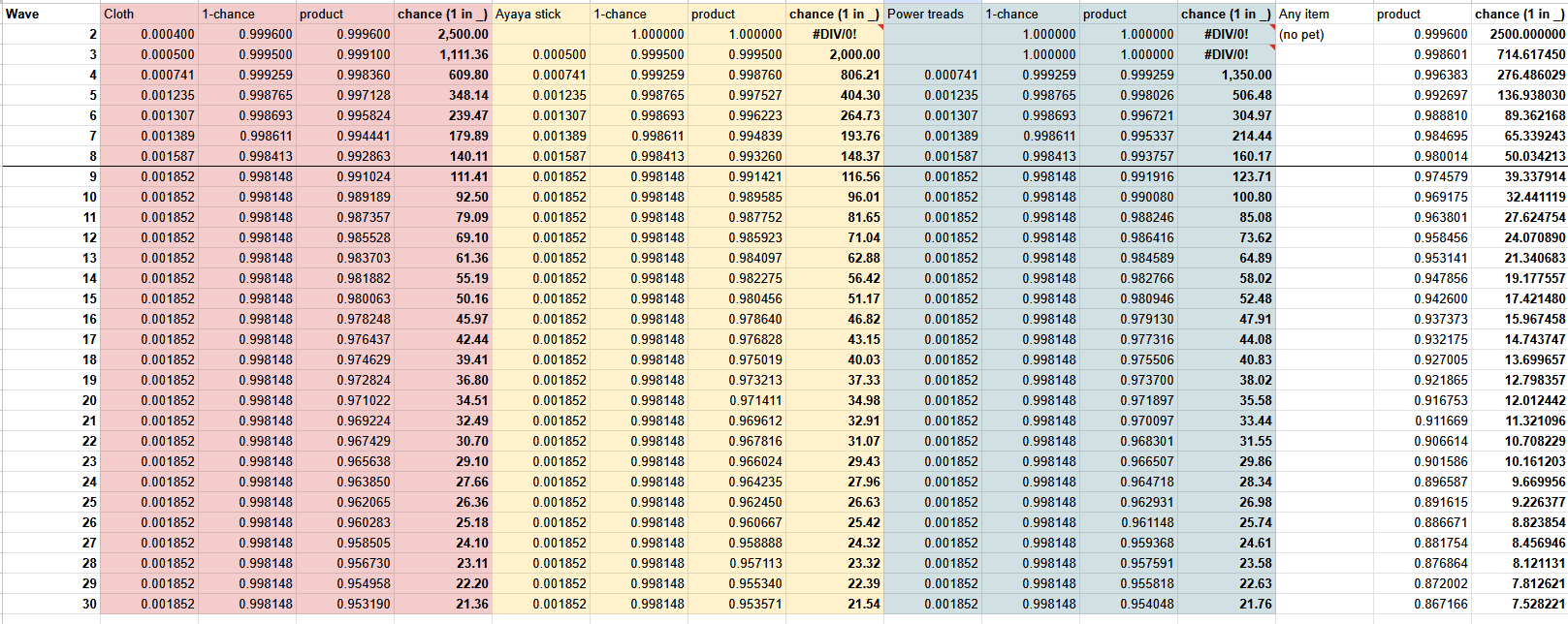Click the cell showing "123.71"
The width and height of the screenshot is (1568, 624).
pyautogui.click(x=1227, y=176)
